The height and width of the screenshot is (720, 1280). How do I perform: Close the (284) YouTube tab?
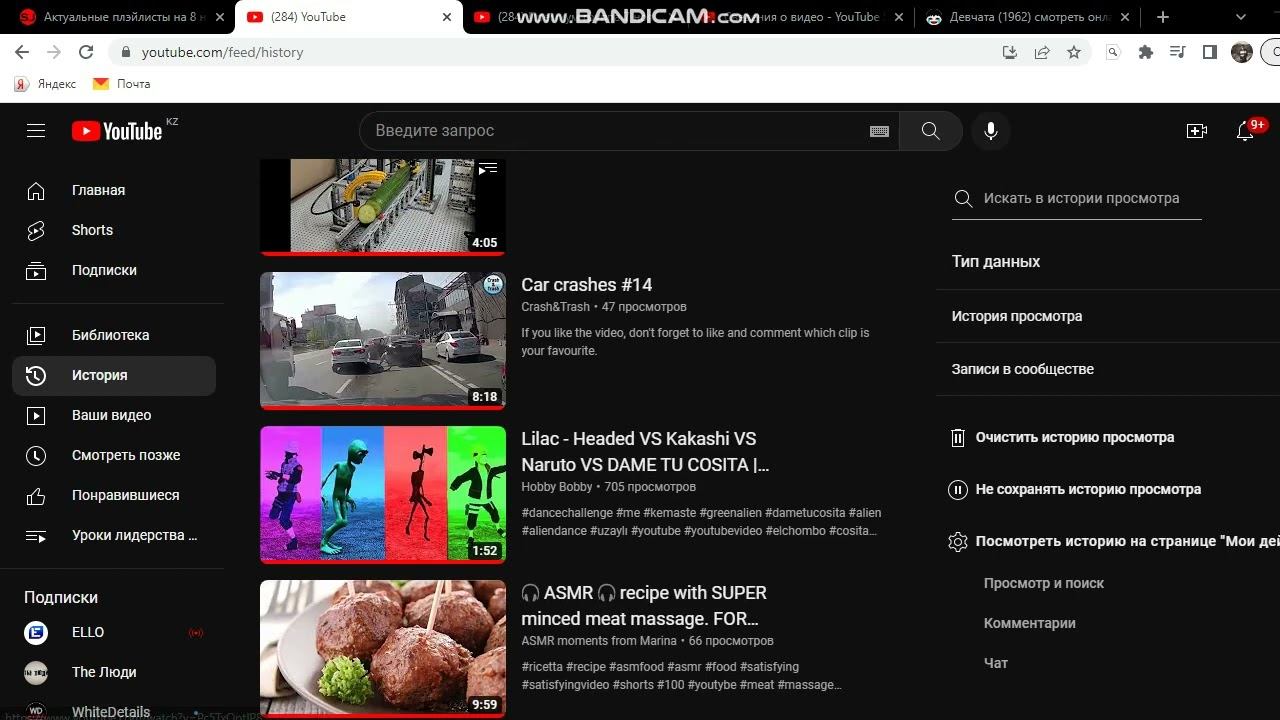446,17
